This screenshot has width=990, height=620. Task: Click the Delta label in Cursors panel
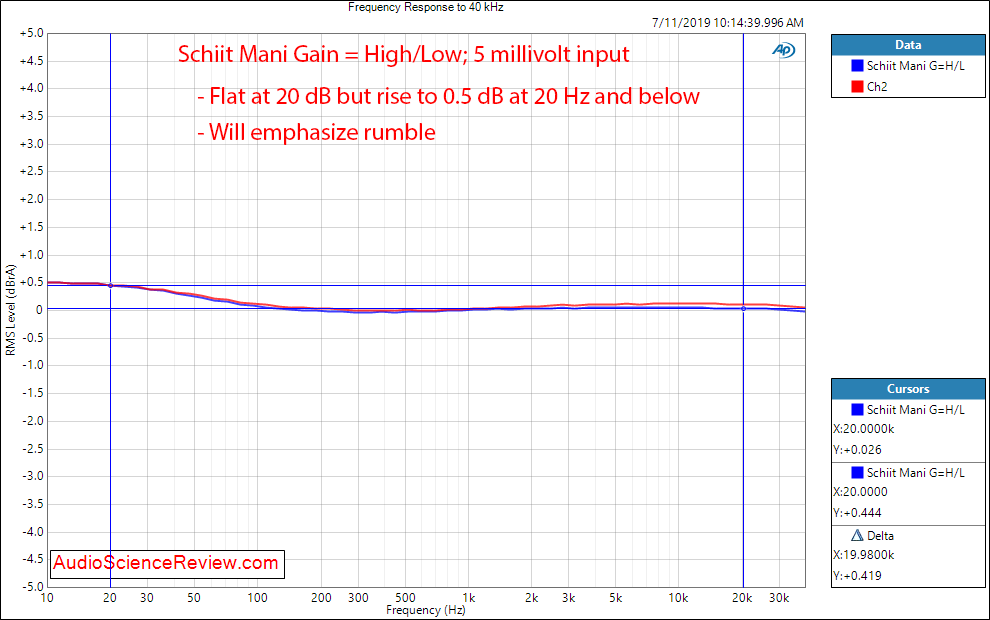880,535
